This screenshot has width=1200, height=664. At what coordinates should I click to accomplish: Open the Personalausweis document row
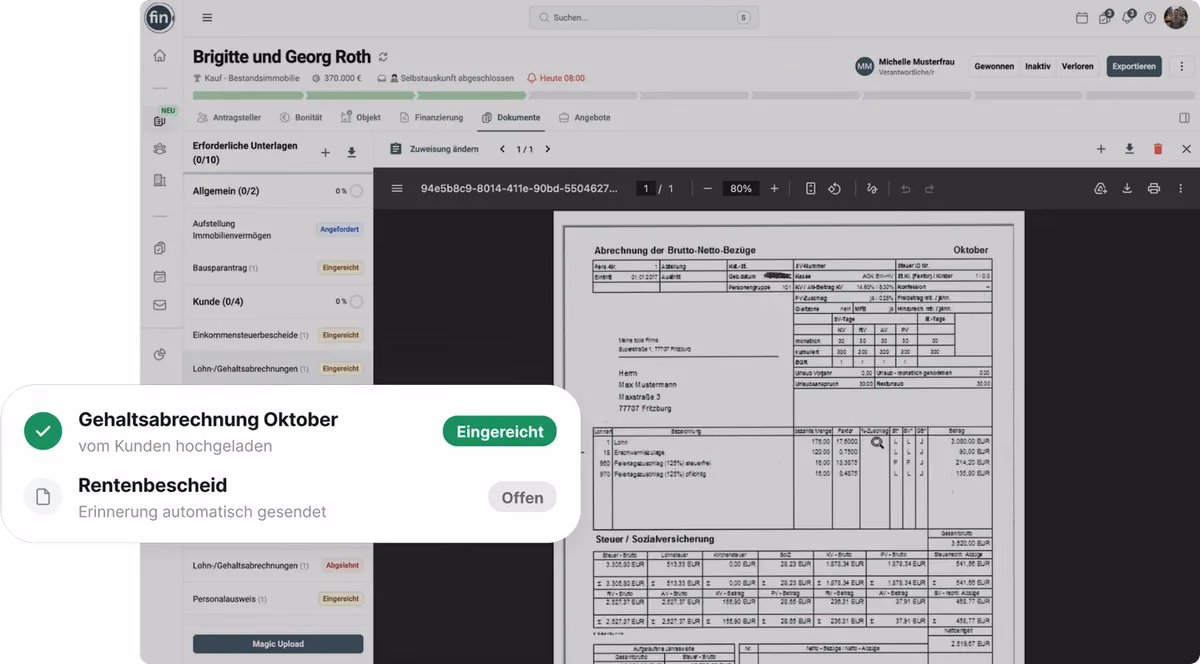click(x=278, y=599)
